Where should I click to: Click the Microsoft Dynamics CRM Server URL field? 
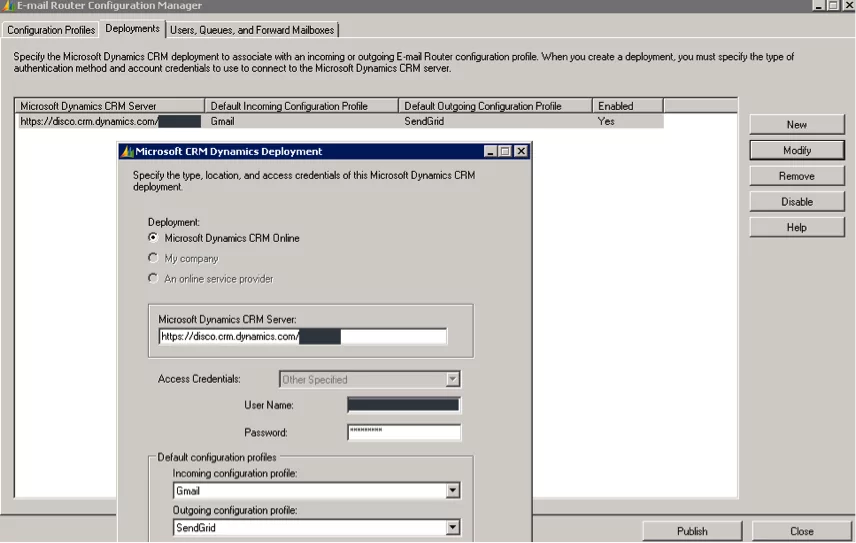coord(302,336)
